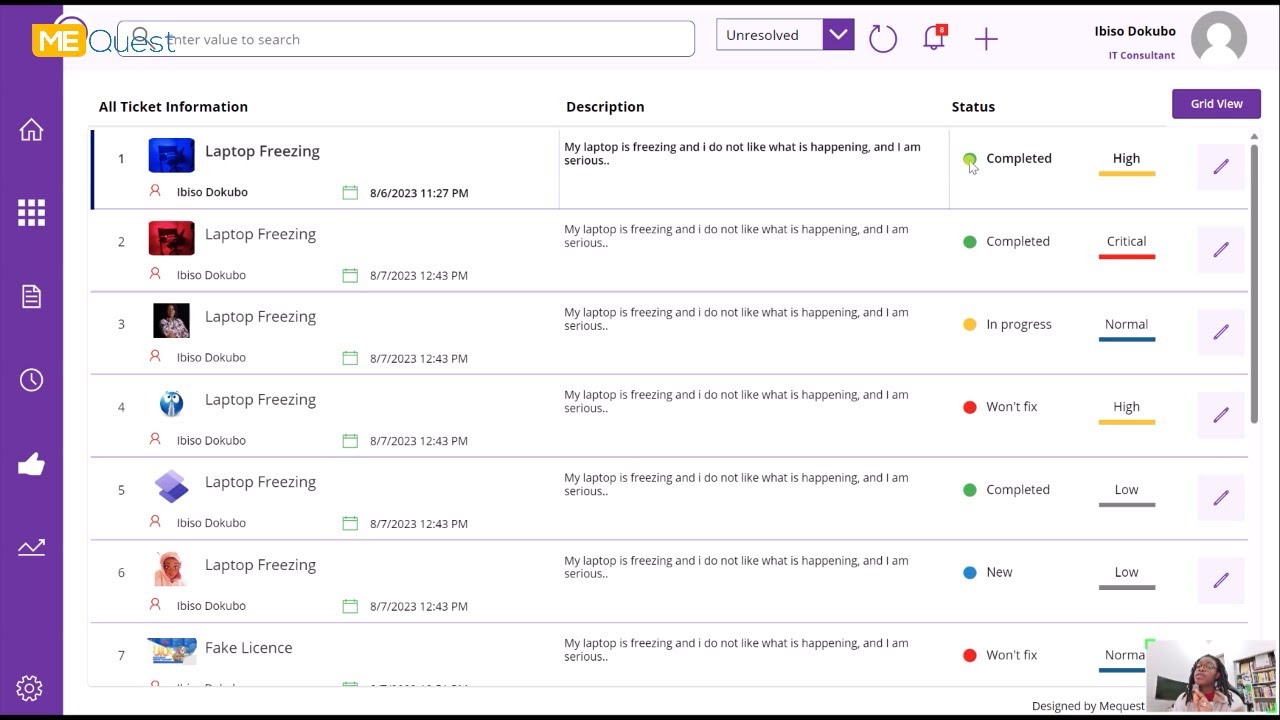The height and width of the screenshot is (720, 1280).
Task: Open the thumbs-up icon in sidebar
Action: [31, 463]
